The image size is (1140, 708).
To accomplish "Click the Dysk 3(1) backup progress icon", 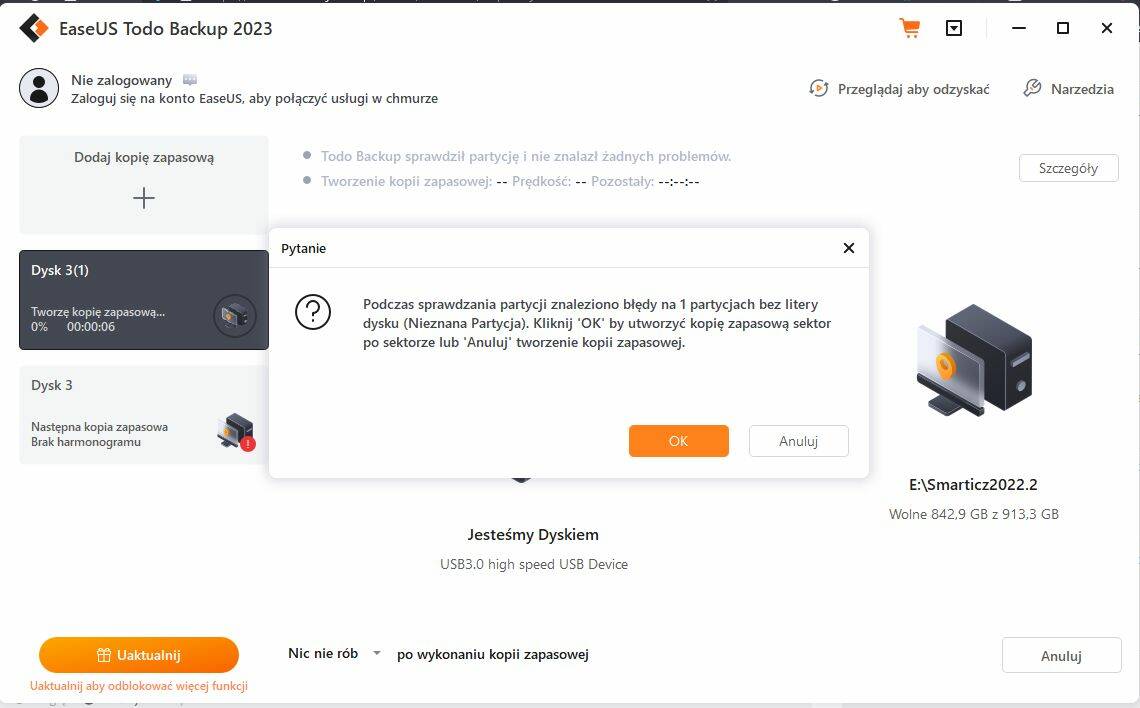I will (234, 316).
